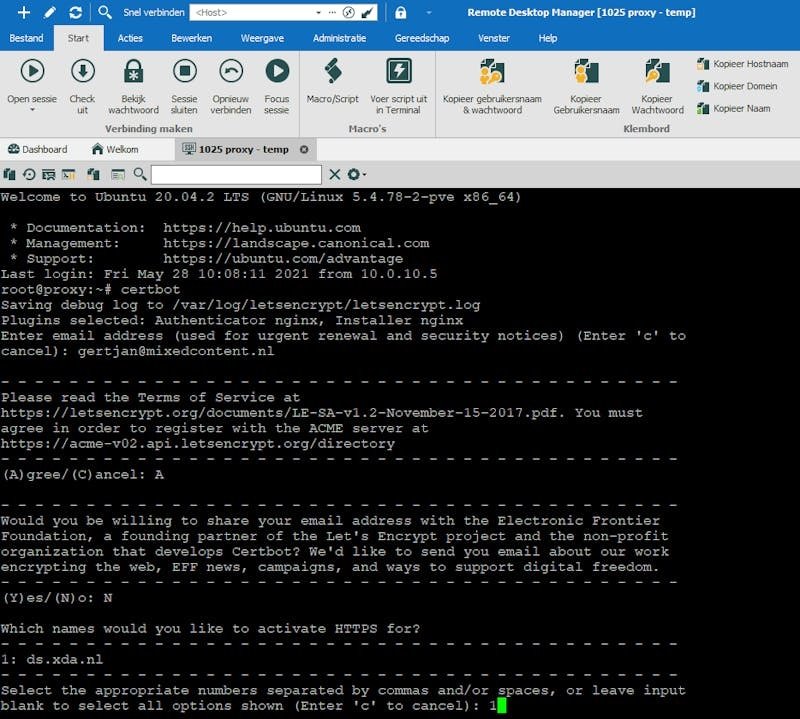Click the Bekijk wachtwoord lock icon
800x719 pixels.
[x=134, y=71]
